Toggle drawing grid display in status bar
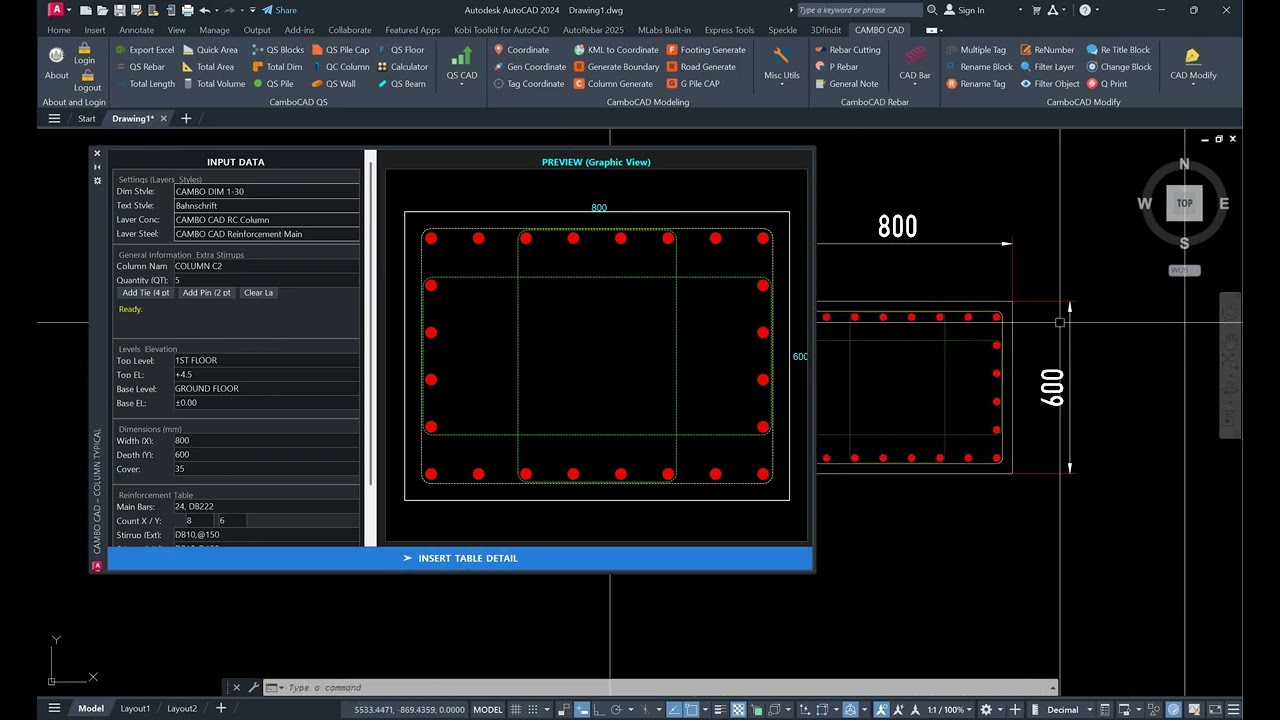Screen dimensions: 1280x720 coord(518,709)
